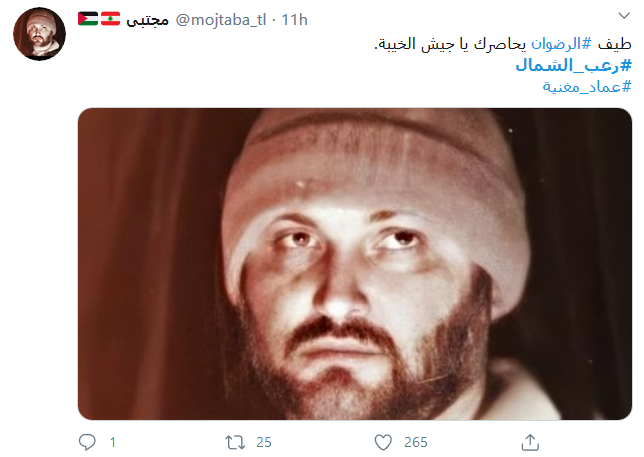Viewport: 644px width, 457px height.
Task: Click the display name مجتبى
Action: [147, 20]
